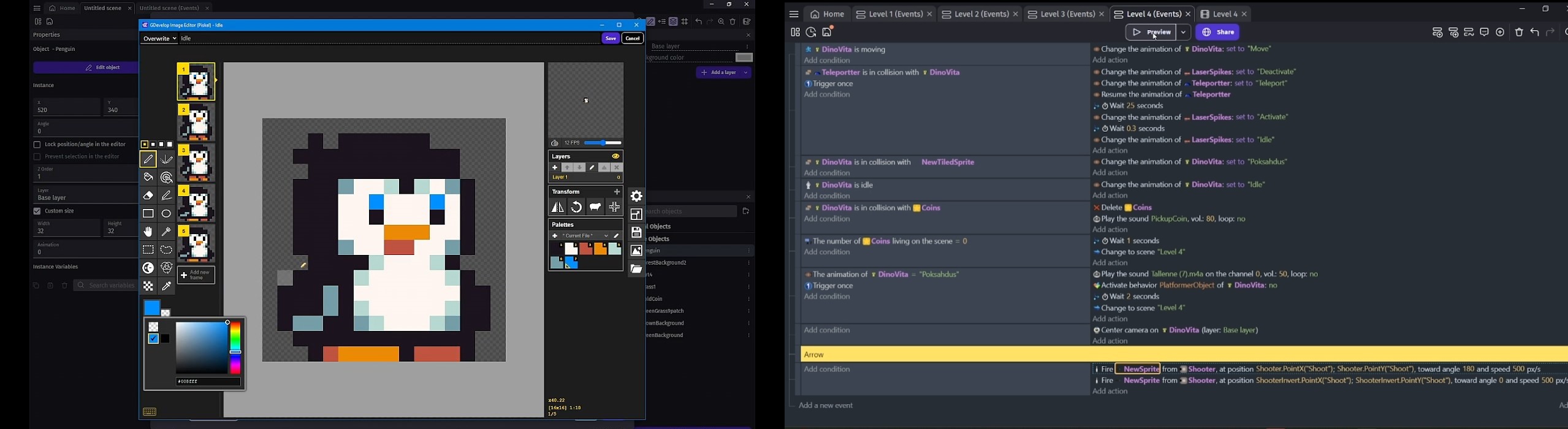Screen dimensions: 1568x429
Task: Click the Cancel button in Piskel
Action: click(x=633, y=39)
